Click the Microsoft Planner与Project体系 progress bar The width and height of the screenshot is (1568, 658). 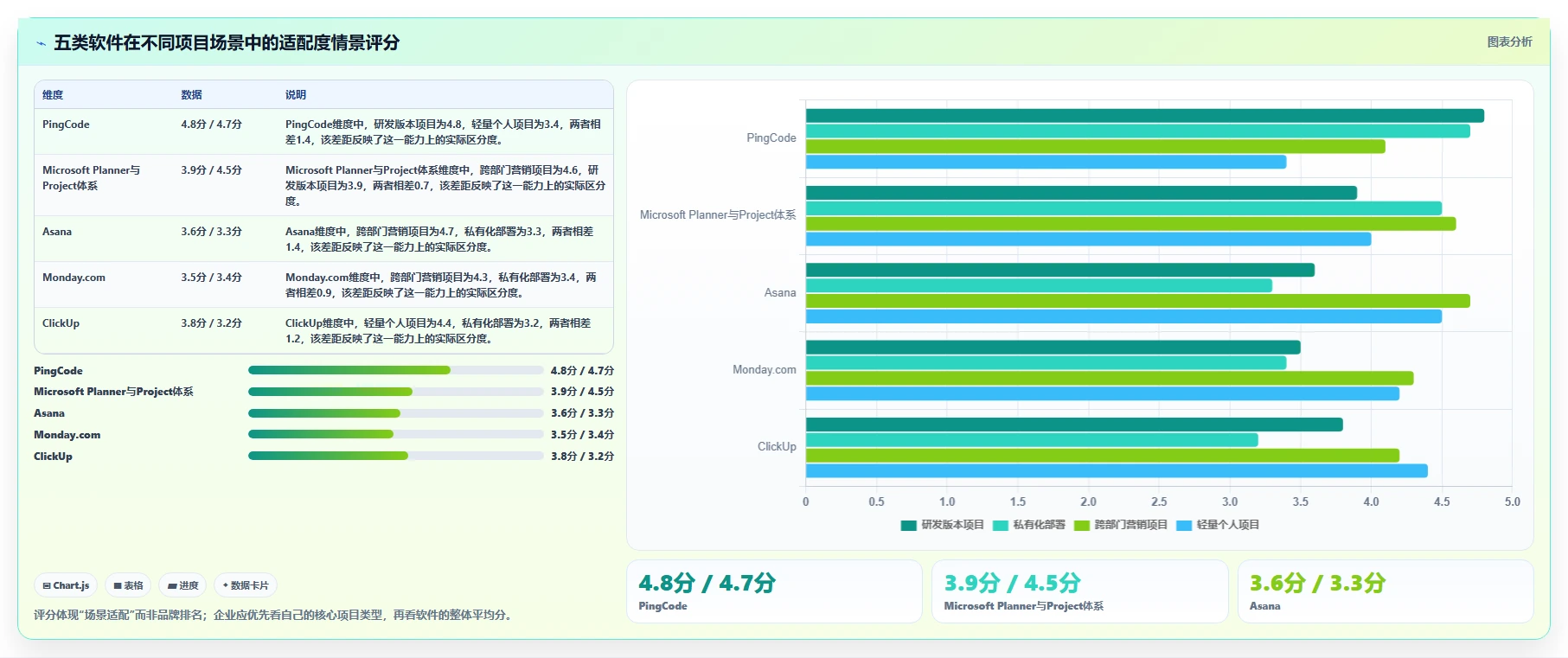395,392
